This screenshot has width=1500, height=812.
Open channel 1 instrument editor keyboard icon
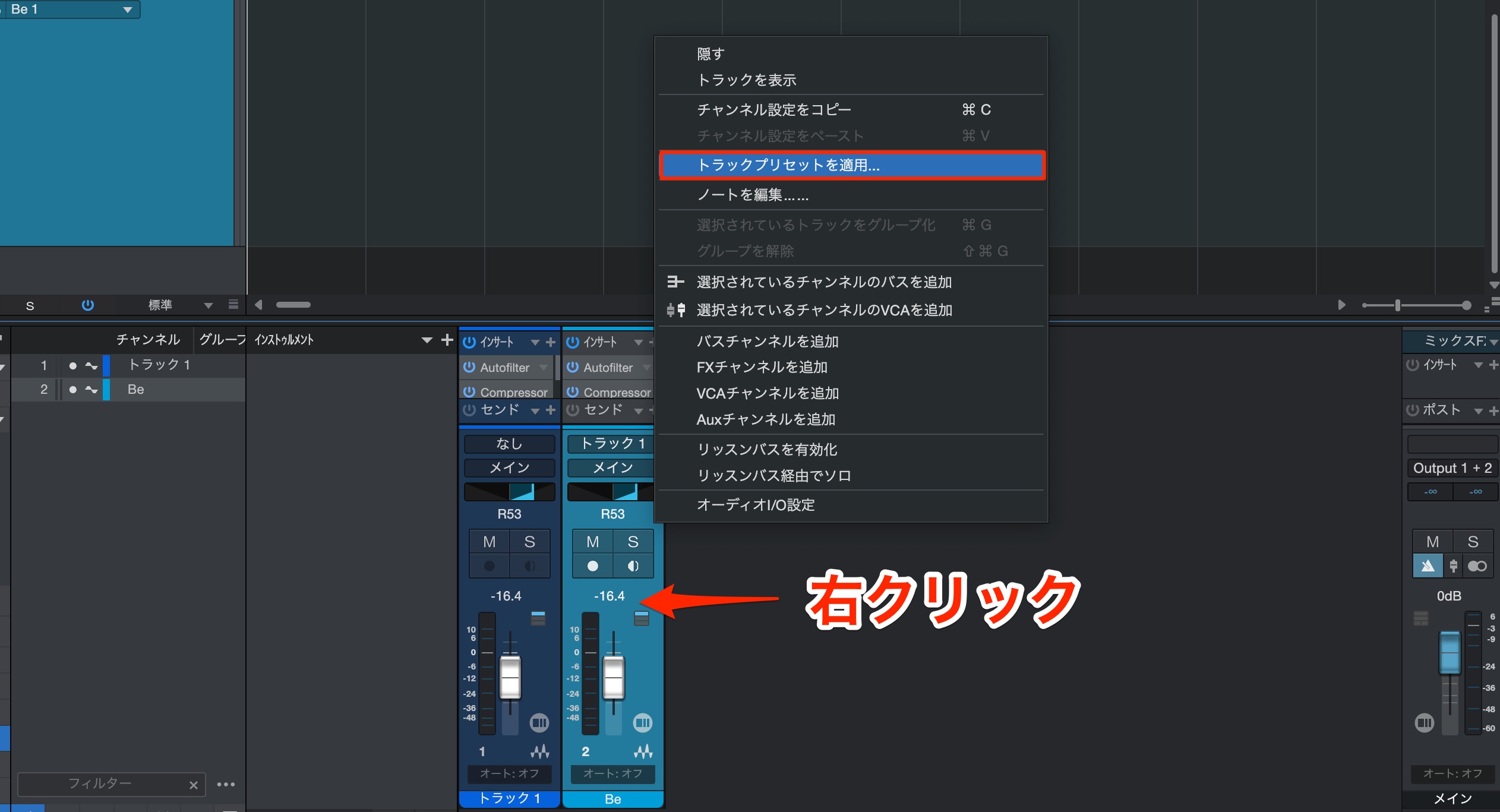point(539,723)
